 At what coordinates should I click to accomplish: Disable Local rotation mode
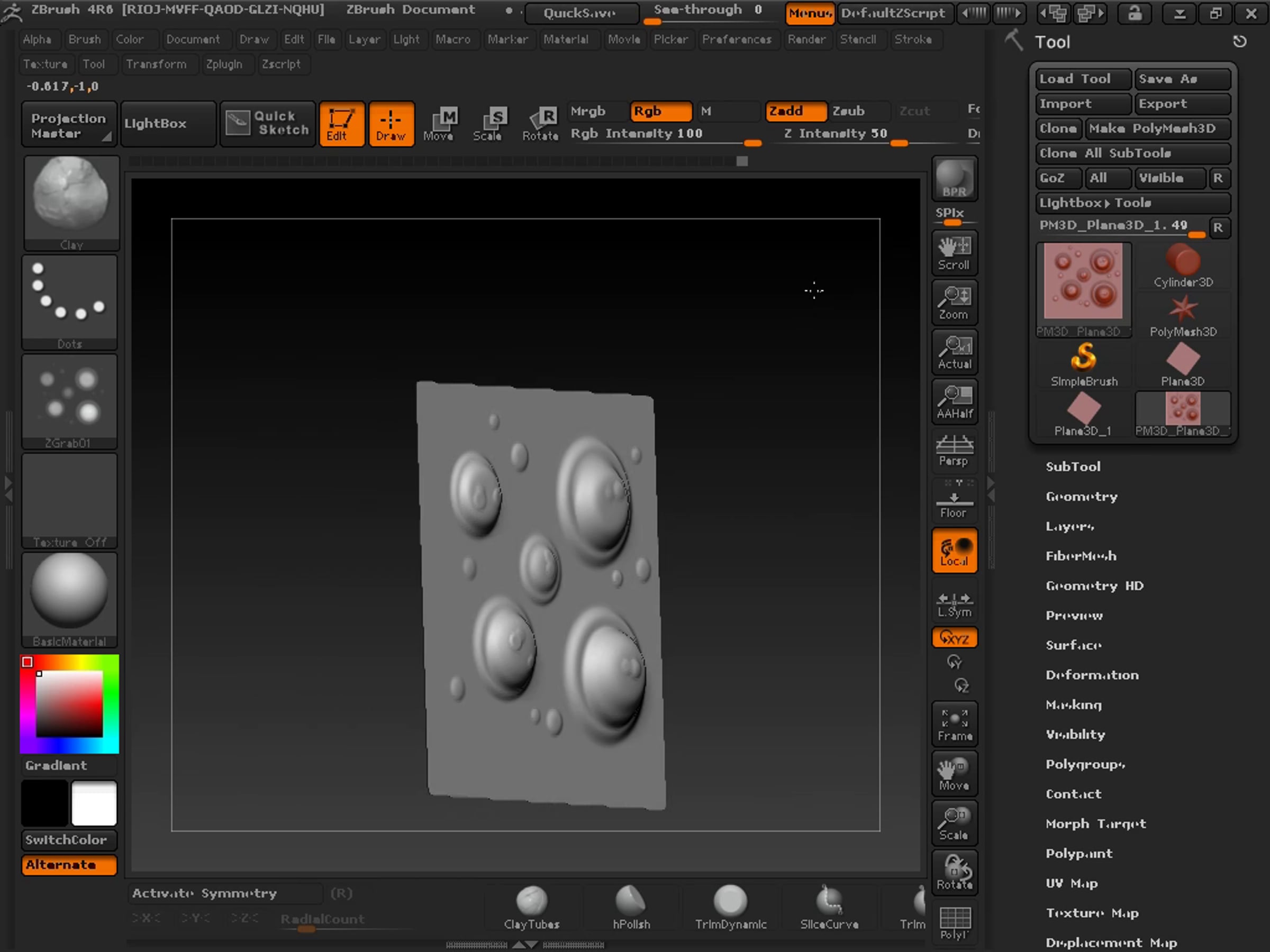click(x=954, y=551)
